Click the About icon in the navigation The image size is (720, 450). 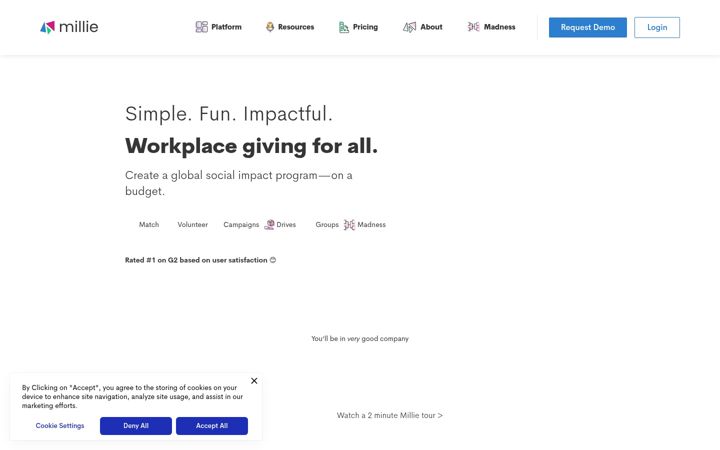click(x=410, y=27)
